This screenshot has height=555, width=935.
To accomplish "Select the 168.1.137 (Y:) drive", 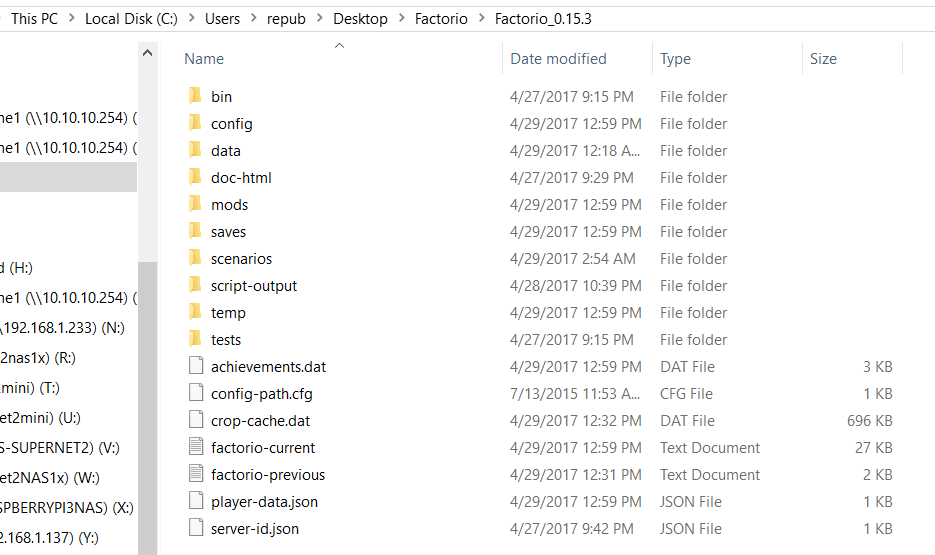I will point(49,538).
